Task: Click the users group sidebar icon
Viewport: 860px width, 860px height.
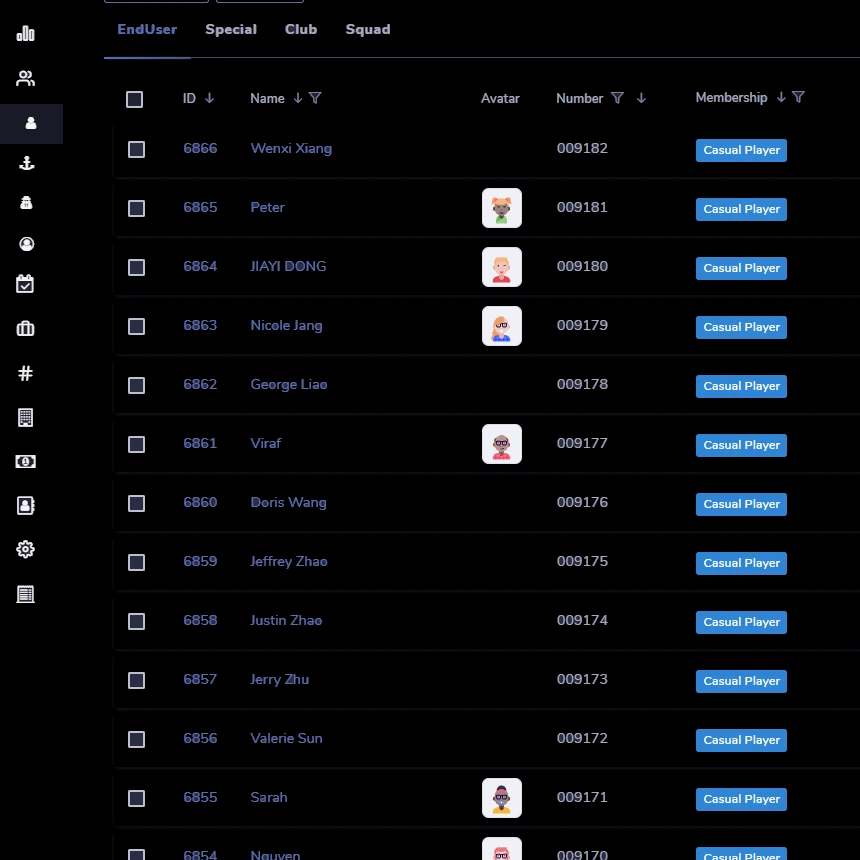Action: coord(26,79)
